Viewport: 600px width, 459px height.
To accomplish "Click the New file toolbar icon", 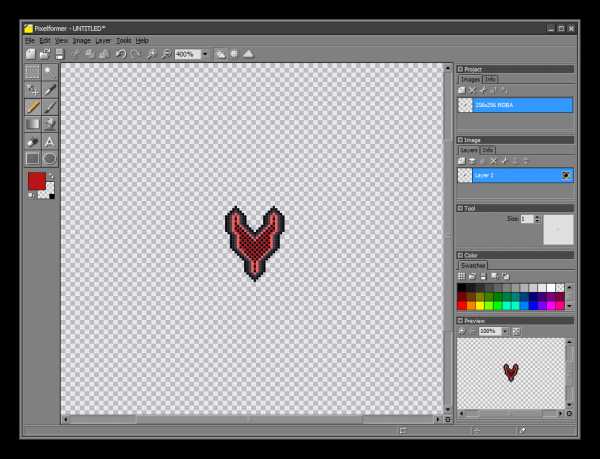I will tap(31, 54).
